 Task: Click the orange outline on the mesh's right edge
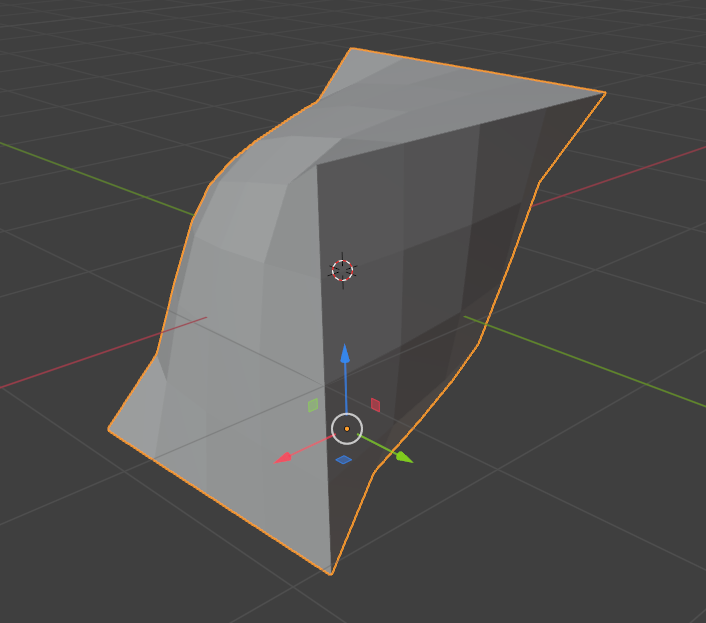(x=510, y=262)
